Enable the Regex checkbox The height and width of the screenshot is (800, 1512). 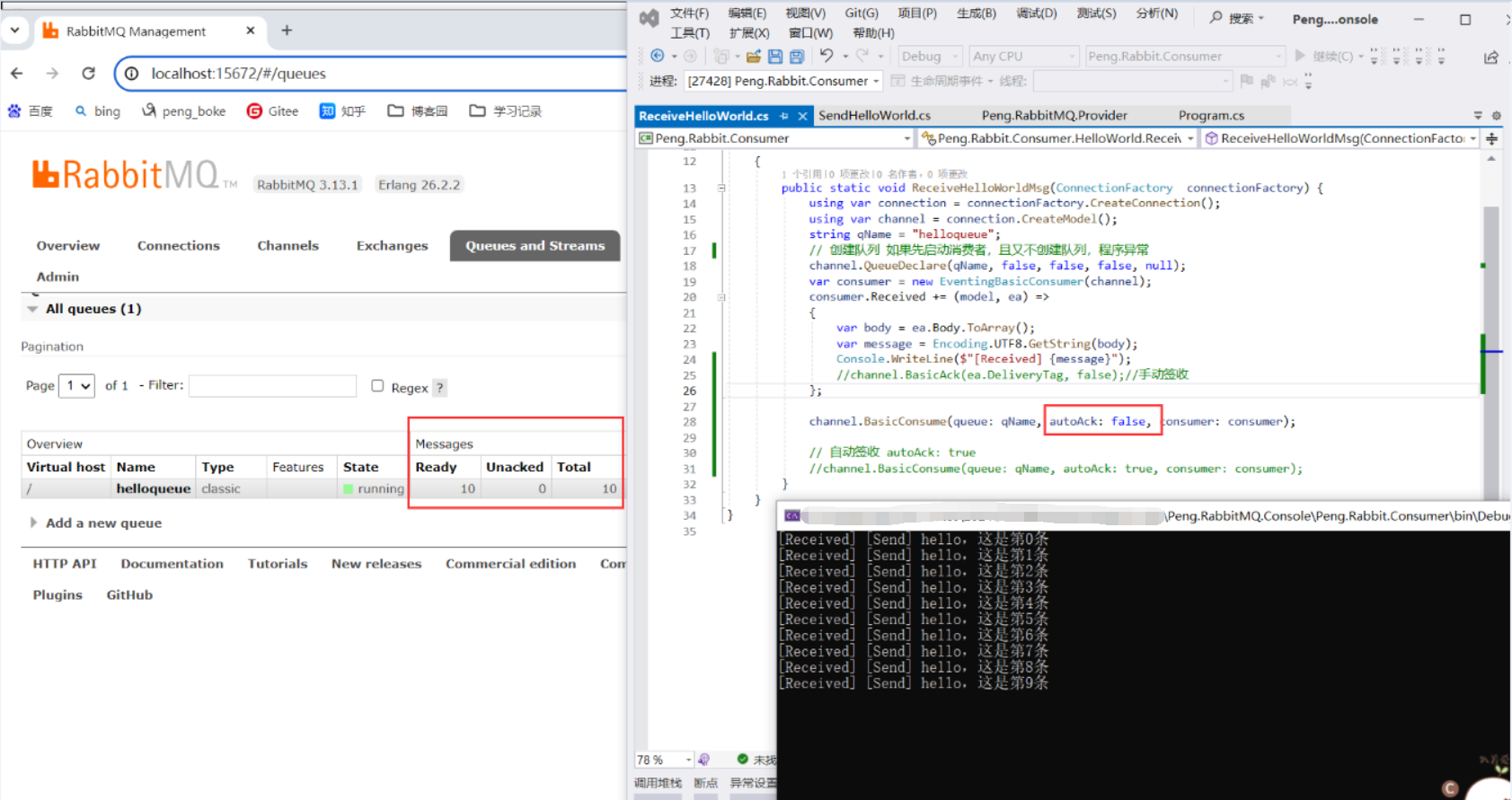377,386
